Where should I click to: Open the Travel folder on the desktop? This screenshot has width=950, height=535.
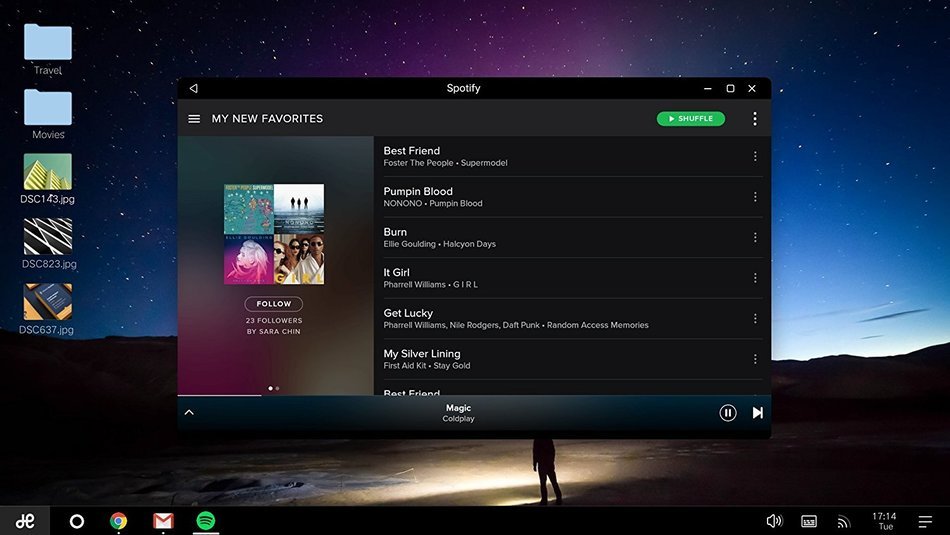coord(48,50)
